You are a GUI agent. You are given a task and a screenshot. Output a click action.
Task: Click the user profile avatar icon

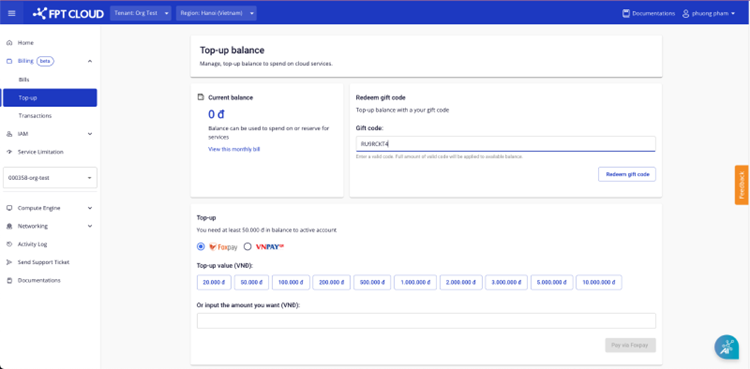pos(685,13)
